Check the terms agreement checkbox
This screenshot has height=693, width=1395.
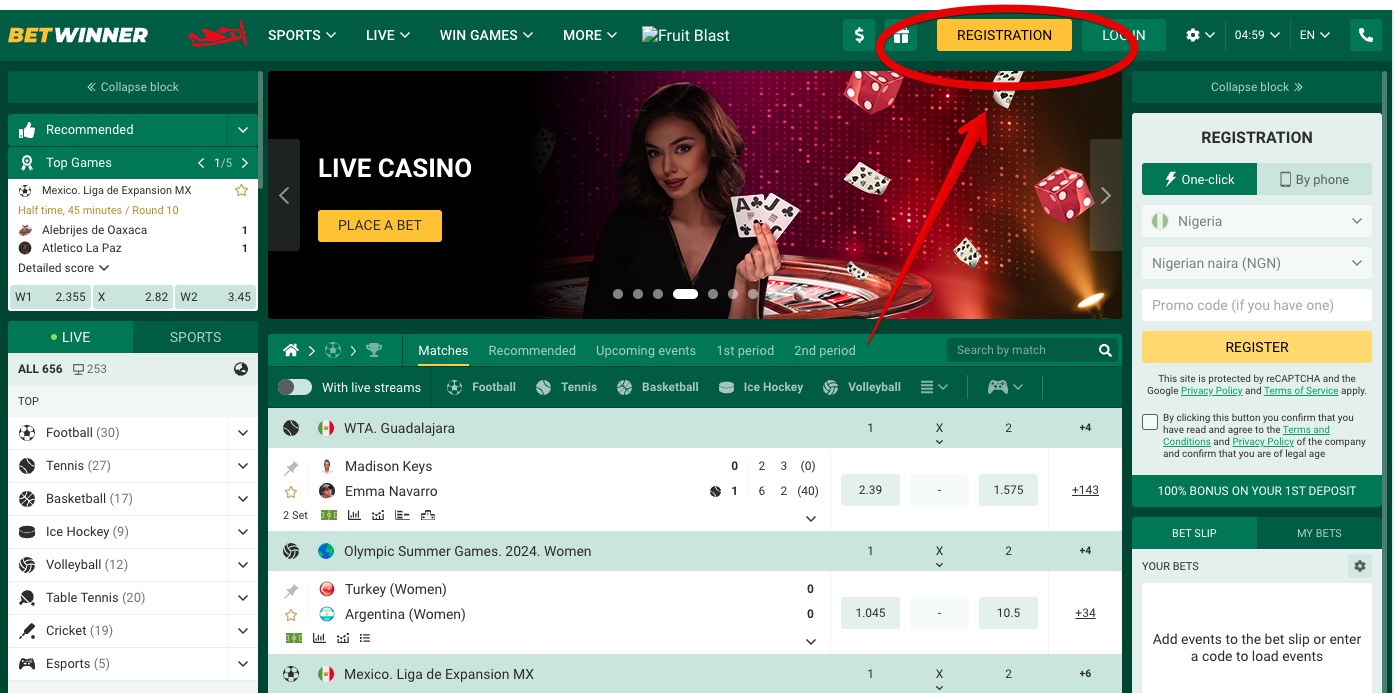pyautogui.click(x=1150, y=422)
